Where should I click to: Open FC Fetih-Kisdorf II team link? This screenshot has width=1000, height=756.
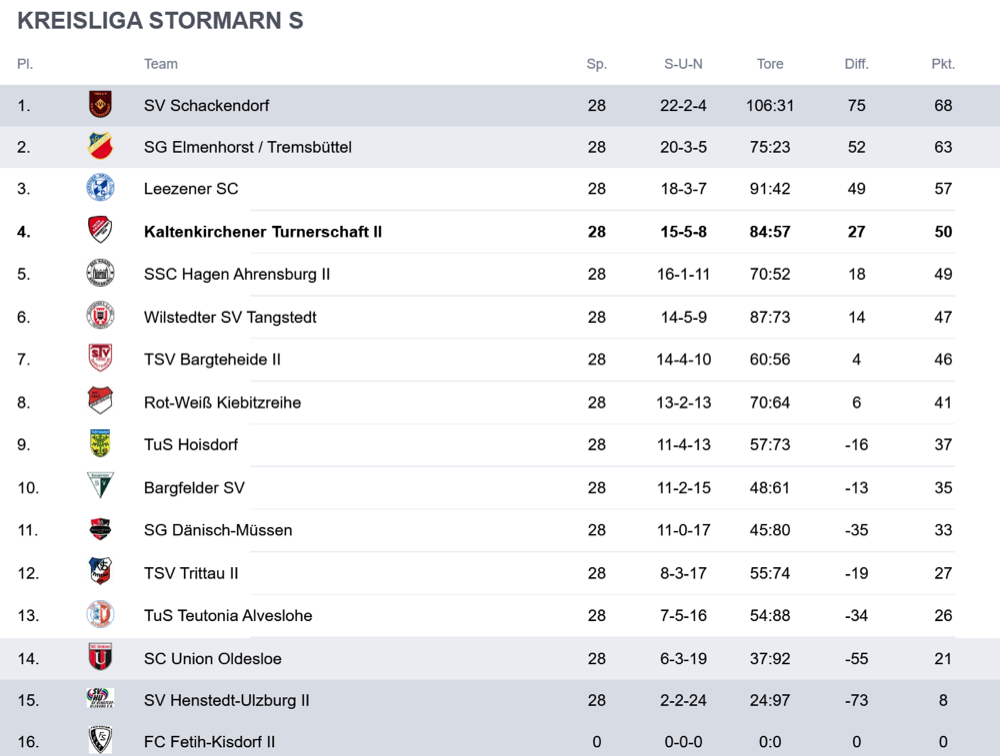click(x=209, y=741)
